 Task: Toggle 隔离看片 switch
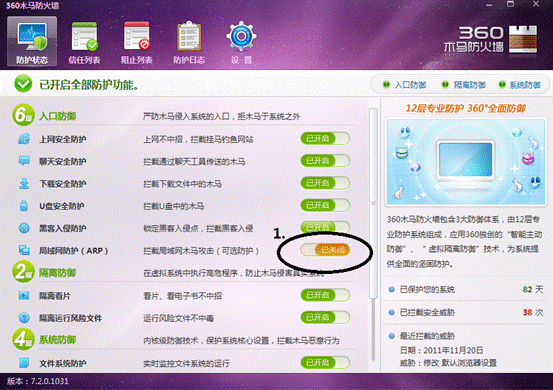coord(325,295)
